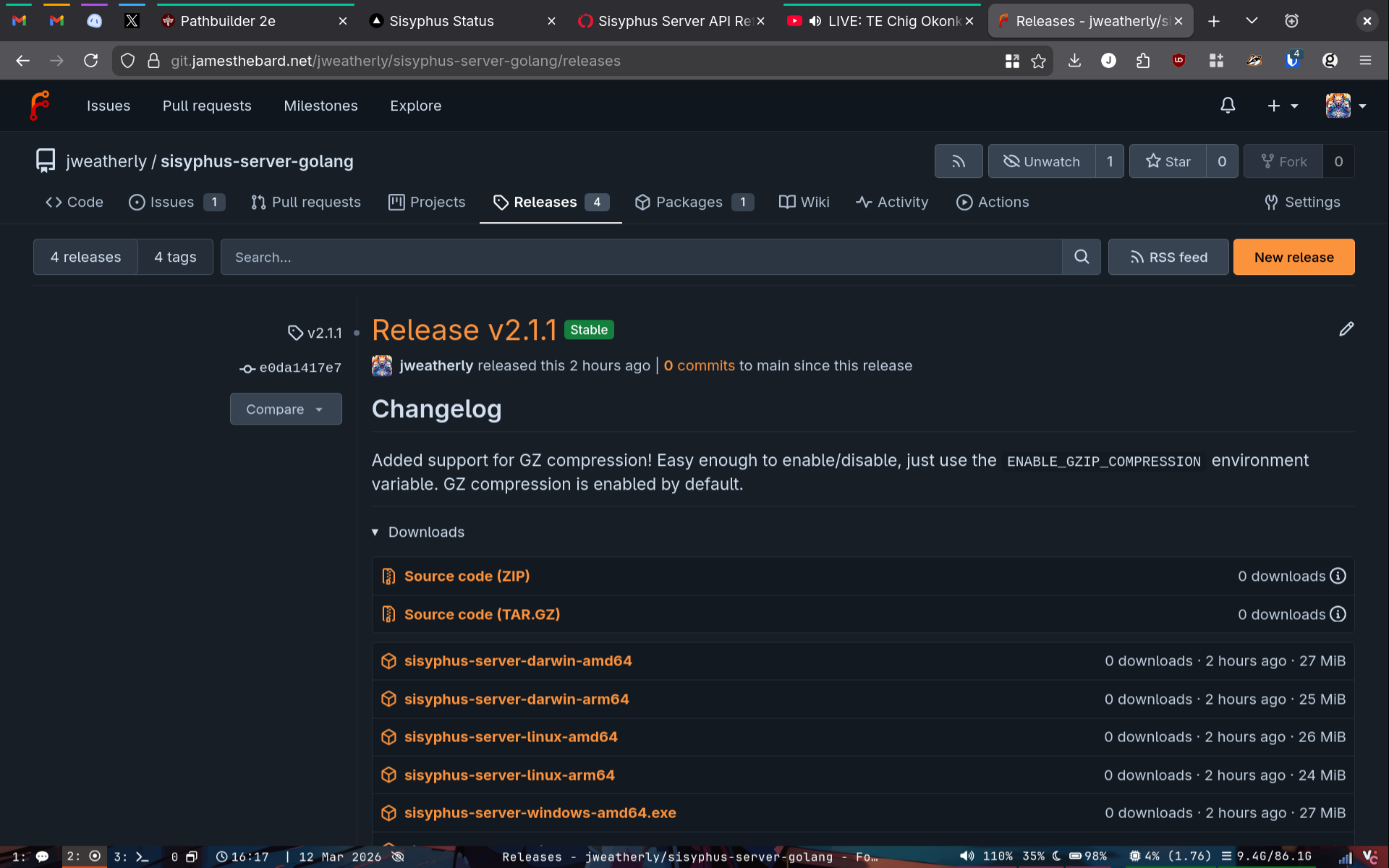The height and width of the screenshot is (868, 1389).
Task: Open uBlock Origin extension icon
Action: point(1178,61)
